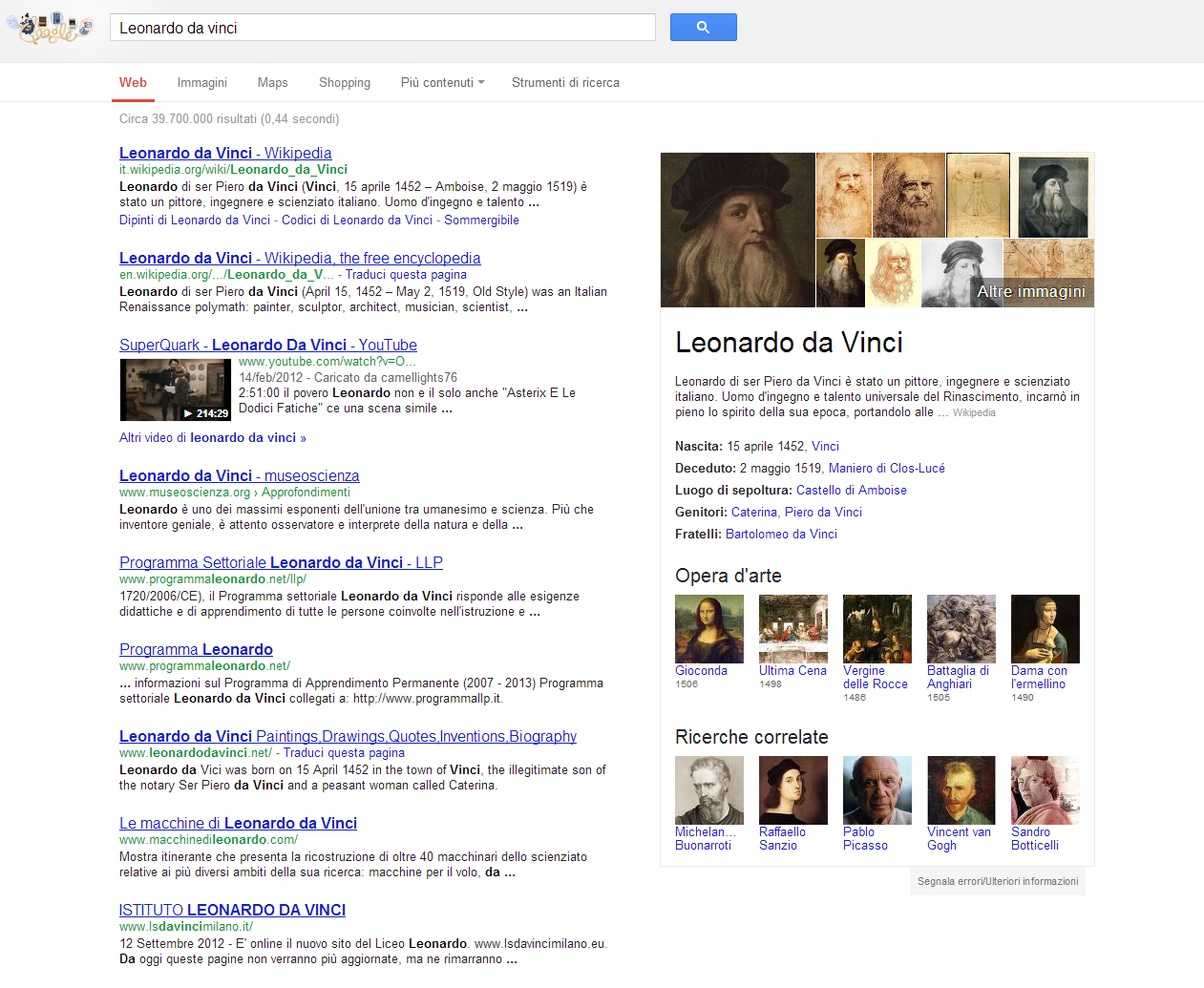This screenshot has height=988, width=1204.
Task: Open the museoscienza result title
Action: point(240,475)
